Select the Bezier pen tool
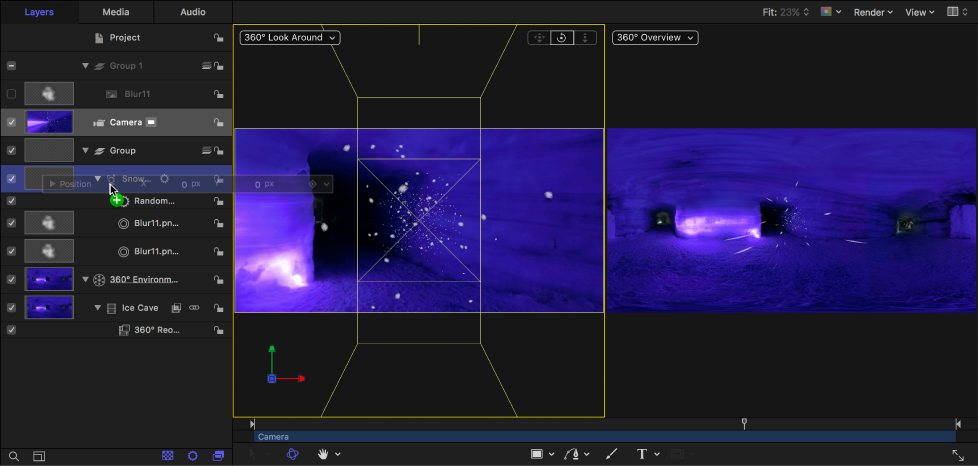 [571, 454]
